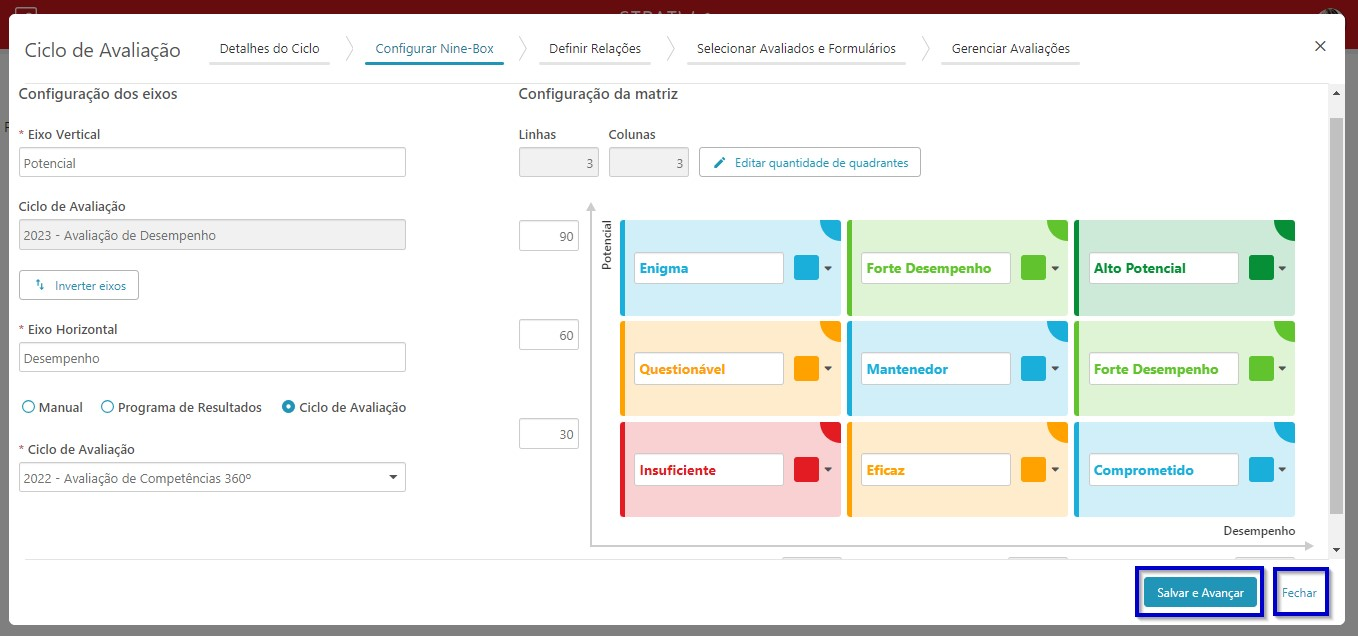Click the red swatch for Insuficiente
Image resolution: width=1358 pixels, height=636 pixels.
tap(806, 470)
